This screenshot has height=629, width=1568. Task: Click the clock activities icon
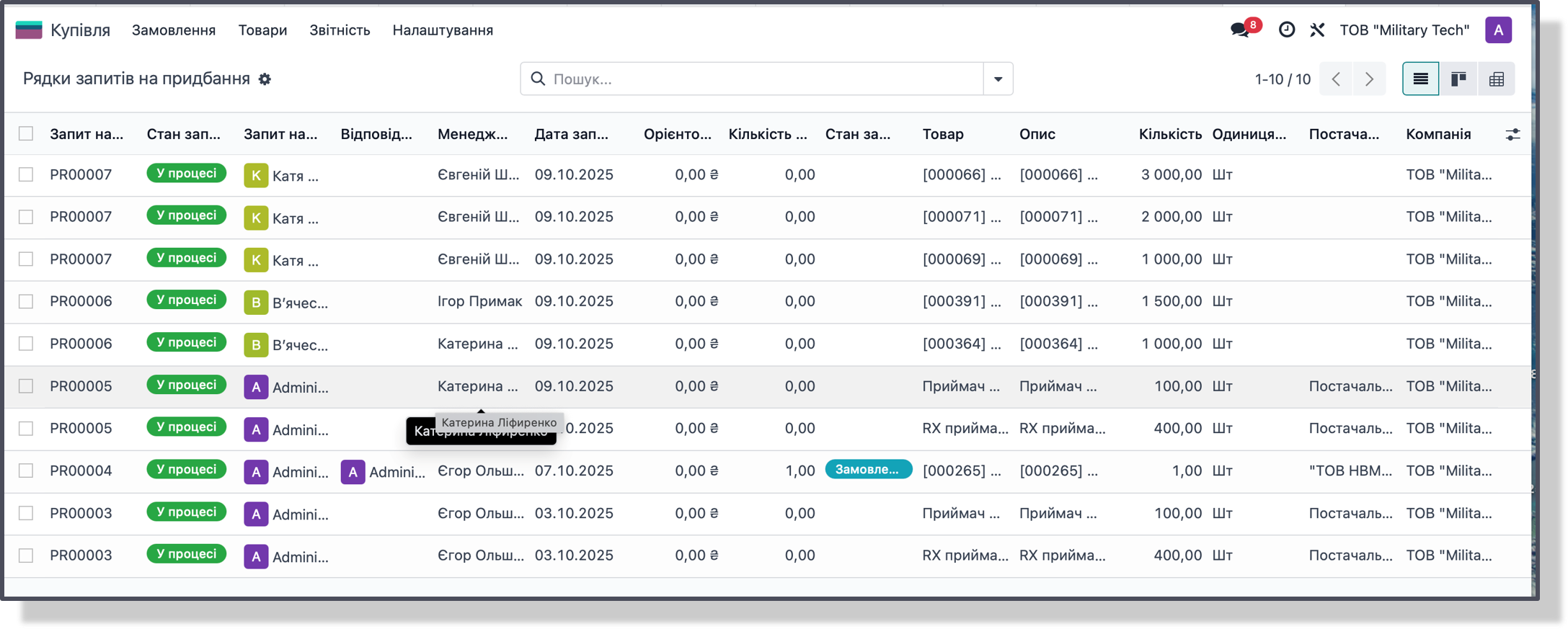pyautogui.click(x=1287, y=30)
